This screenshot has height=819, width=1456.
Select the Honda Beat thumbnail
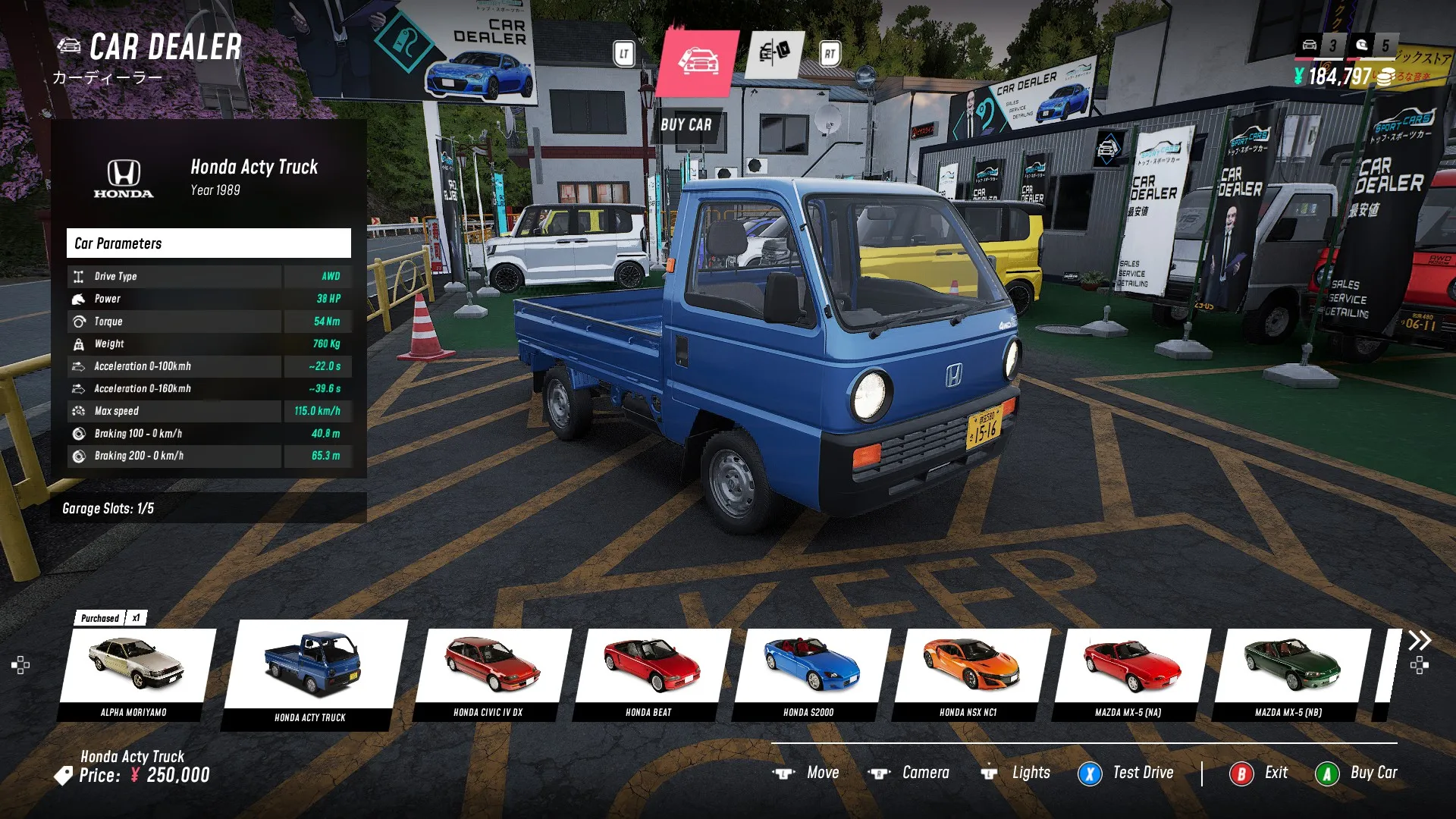651,674
